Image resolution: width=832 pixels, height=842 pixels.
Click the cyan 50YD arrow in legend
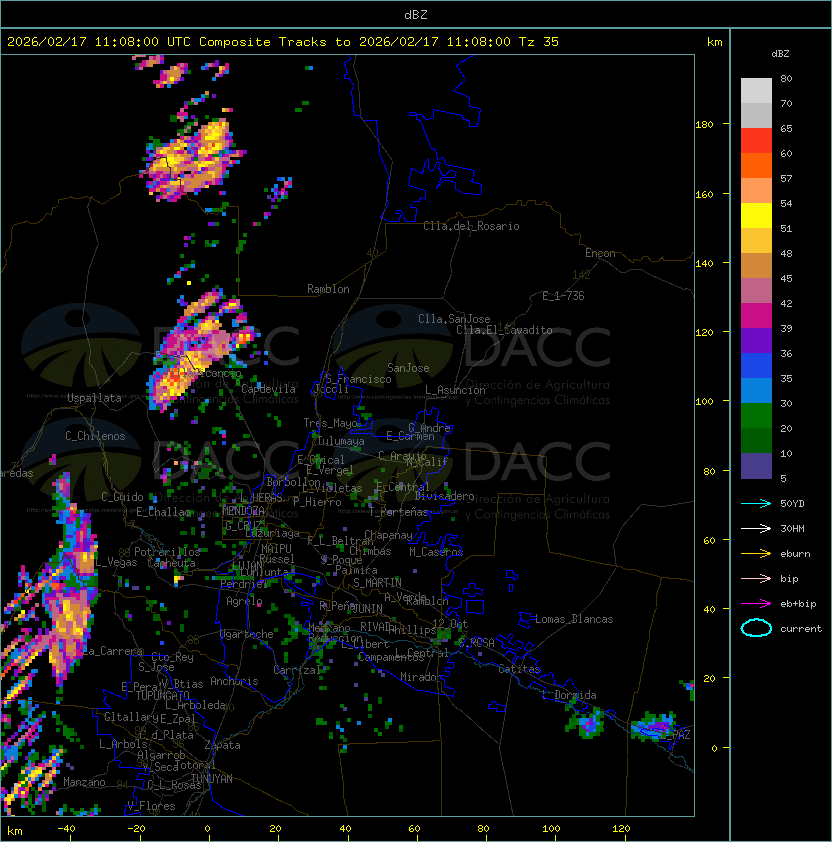click(756, 504)
